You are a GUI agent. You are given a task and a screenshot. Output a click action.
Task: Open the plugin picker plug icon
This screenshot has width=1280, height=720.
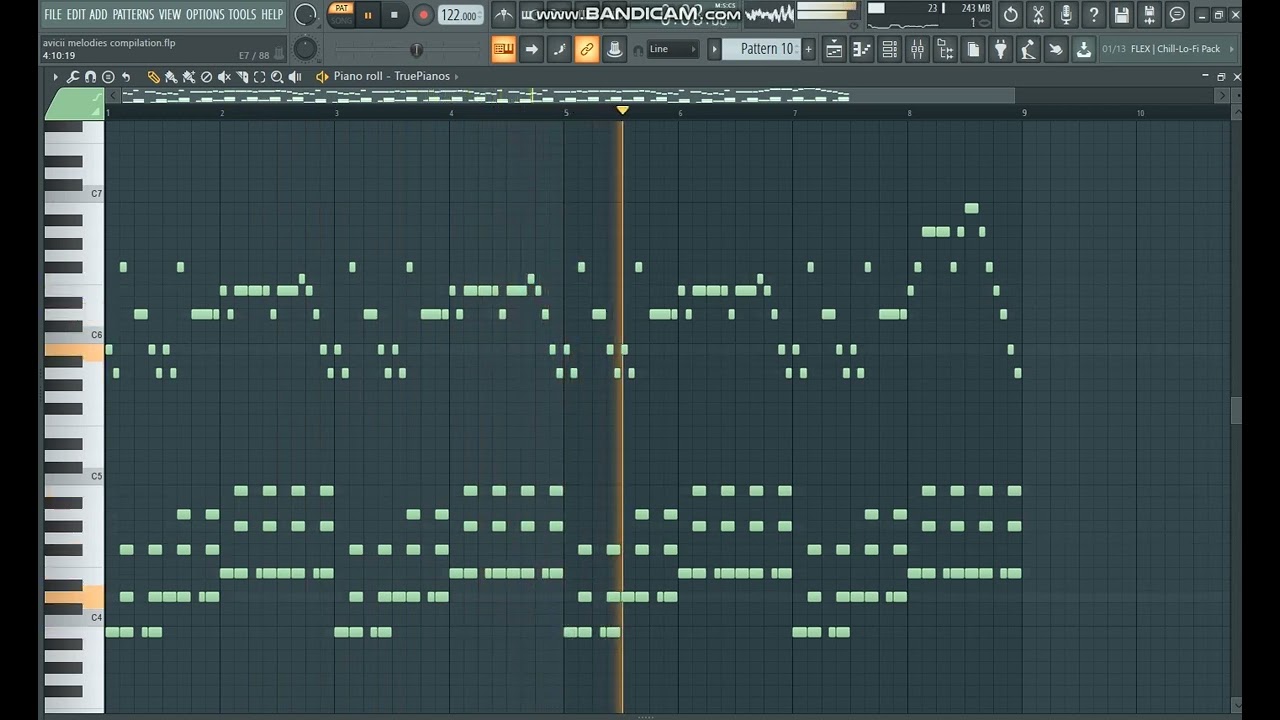[1000, 49]
